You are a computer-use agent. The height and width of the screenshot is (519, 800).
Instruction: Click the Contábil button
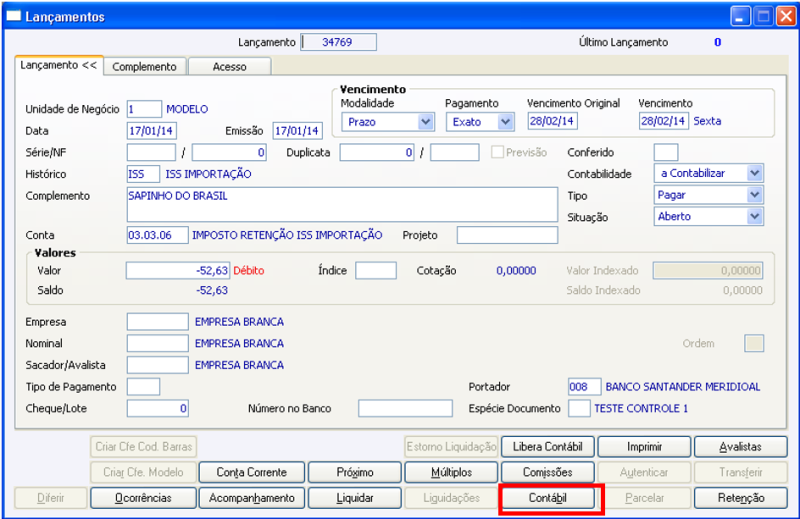coord(547,498)
